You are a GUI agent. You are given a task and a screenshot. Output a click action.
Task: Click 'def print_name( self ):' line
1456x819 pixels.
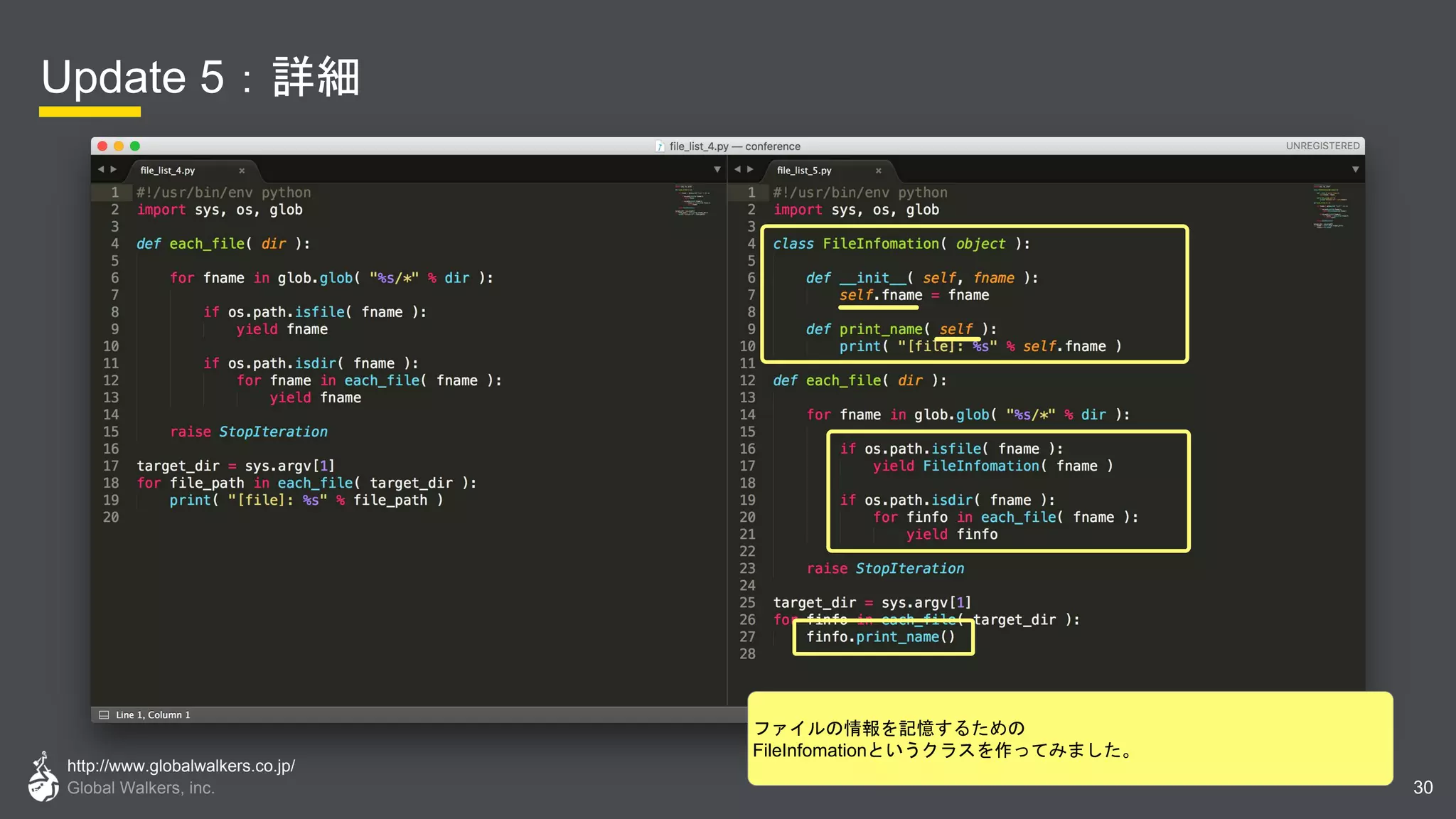[x=901, y=329]
